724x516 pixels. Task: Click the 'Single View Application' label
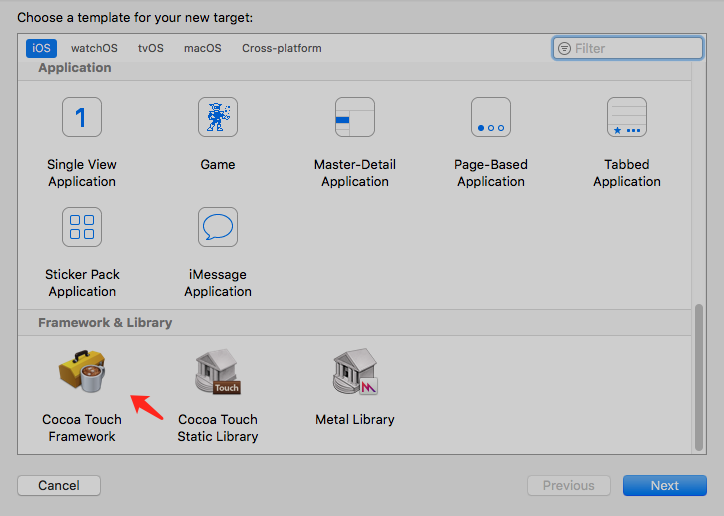82,173
